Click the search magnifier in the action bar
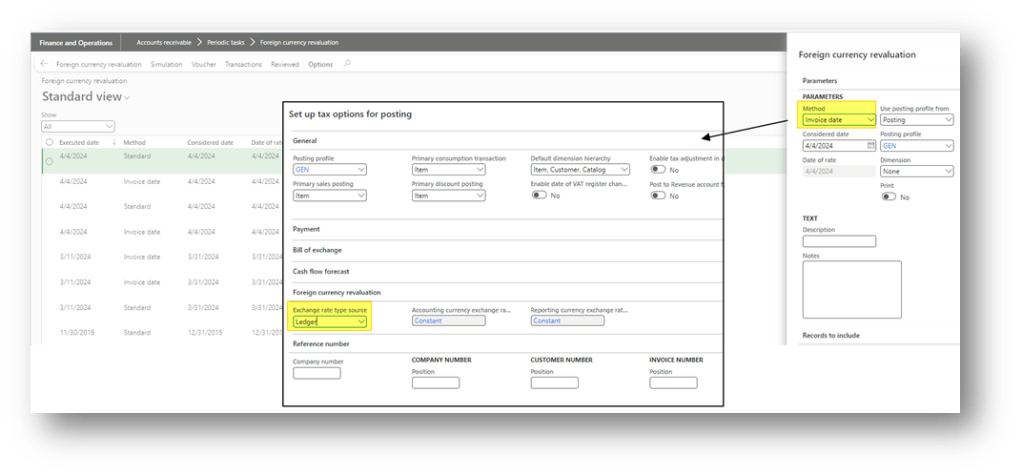 pyautogui.click(x=347, y=64)
